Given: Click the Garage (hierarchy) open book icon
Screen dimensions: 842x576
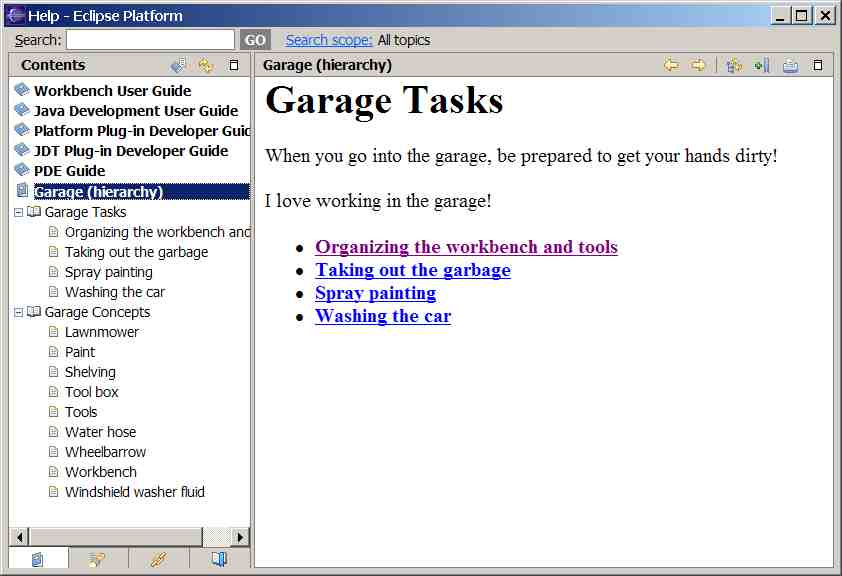Looking at the screenshot, I should (22, 190).
